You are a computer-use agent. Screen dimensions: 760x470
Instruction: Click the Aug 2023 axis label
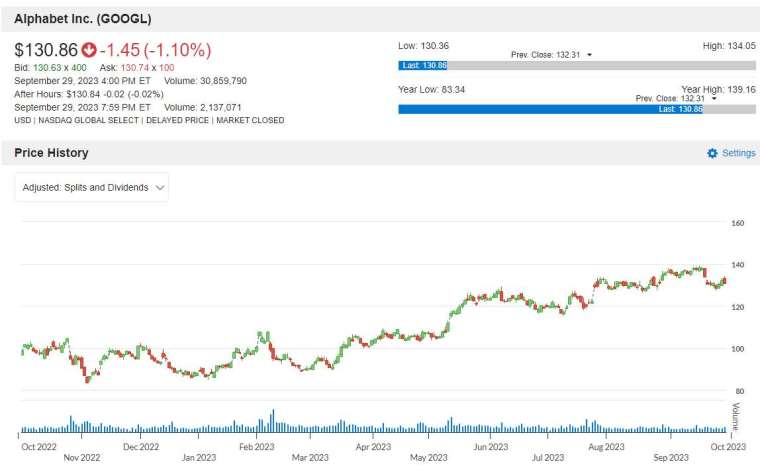[606, 447]
